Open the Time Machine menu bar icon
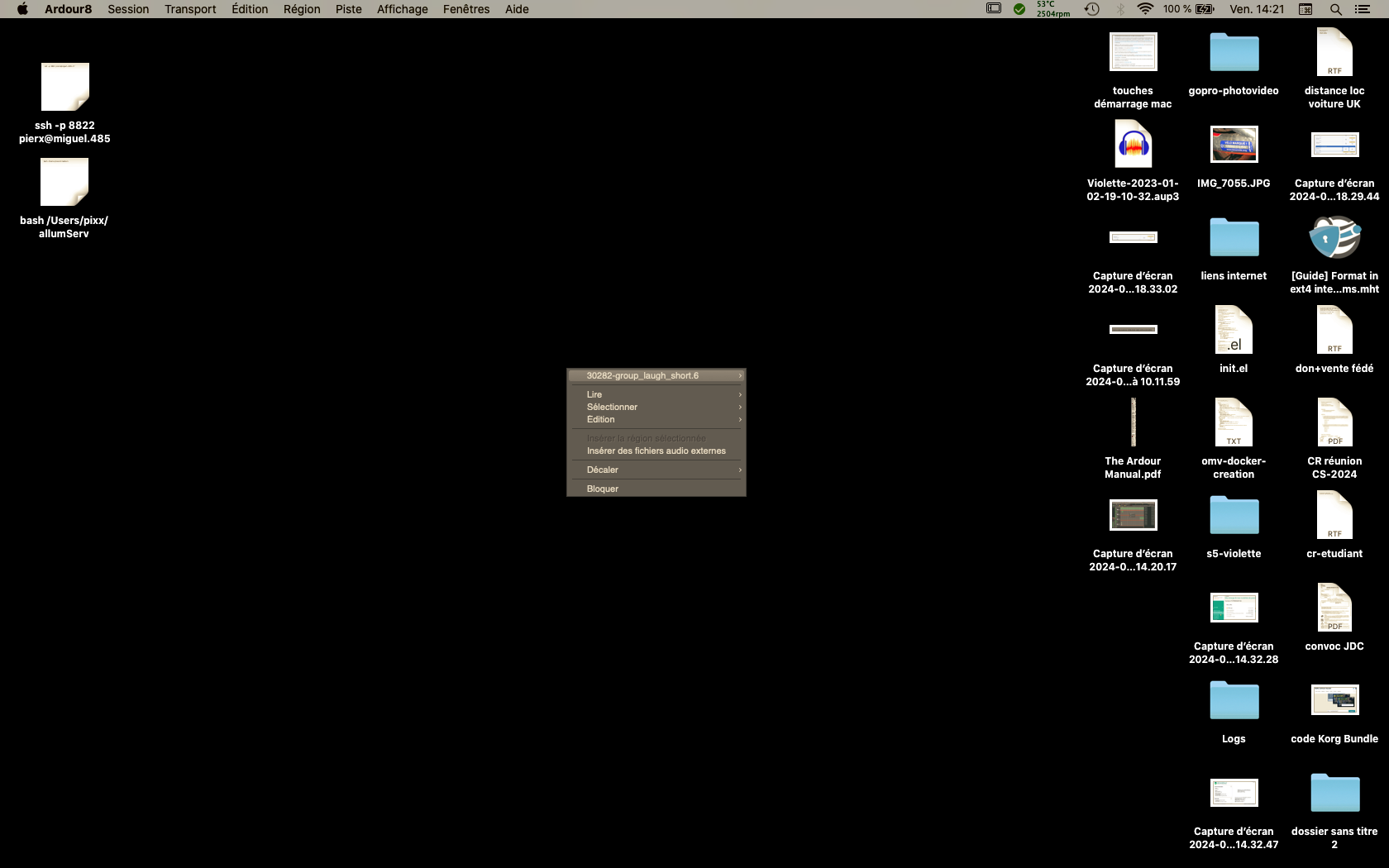Viewport: 1389px width, 868px height. point(1091,9)
